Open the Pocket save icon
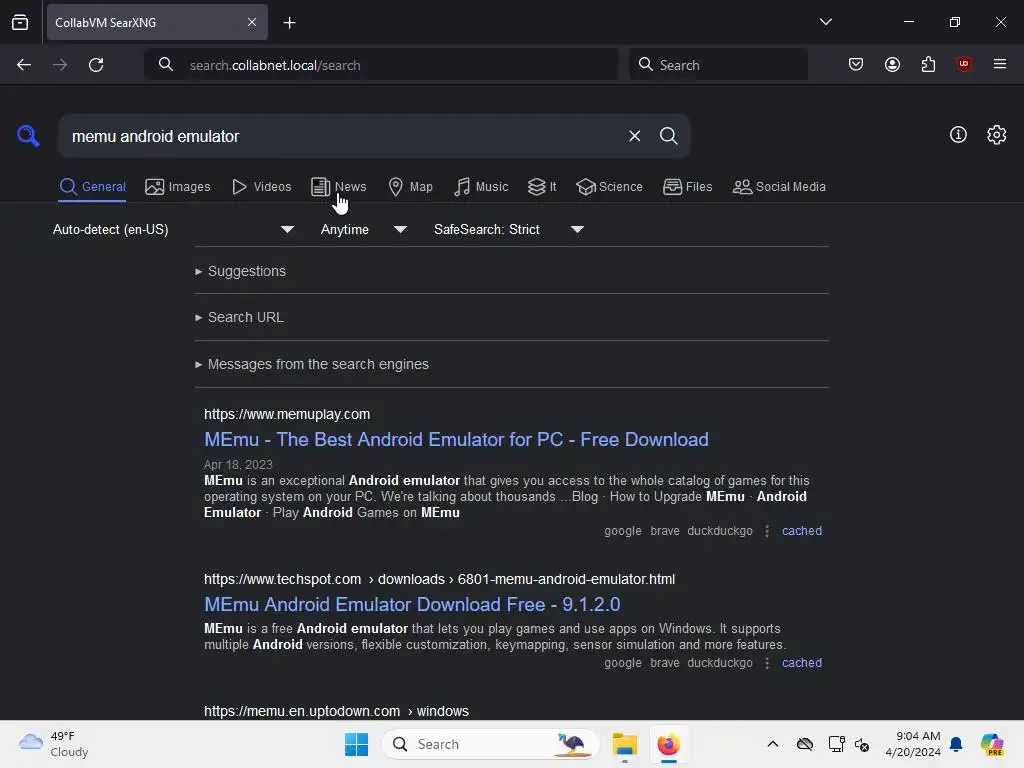The image size is (1024, 768). pos(856,64)
